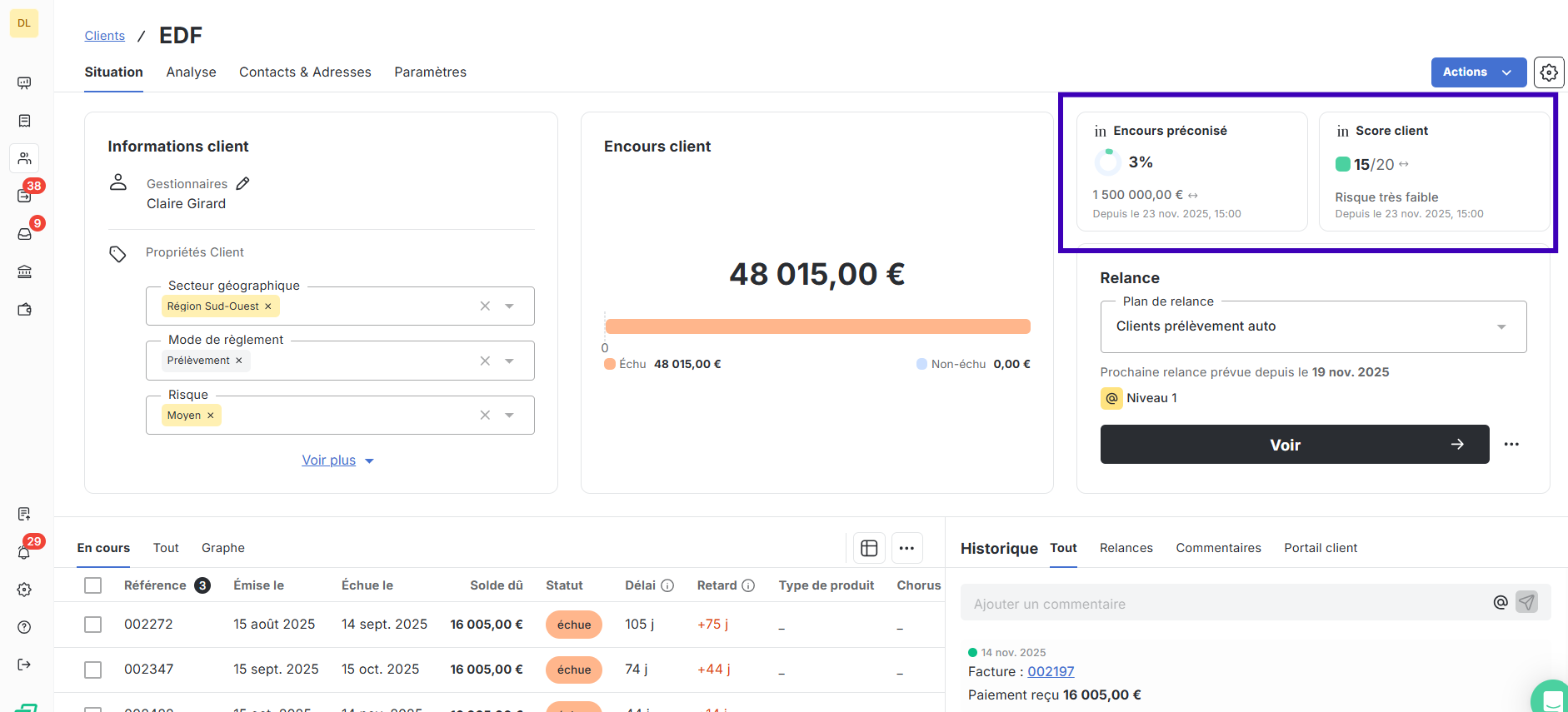Remove the Moyen risk tag

tap(211, 416)
